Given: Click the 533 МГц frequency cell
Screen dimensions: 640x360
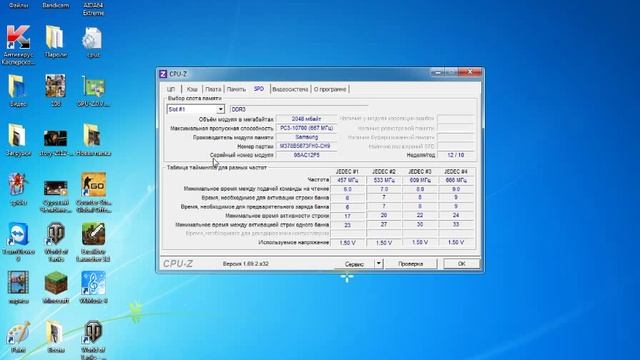Looking at the screenshot, I should pyautogui.click(x=384, y=180).
